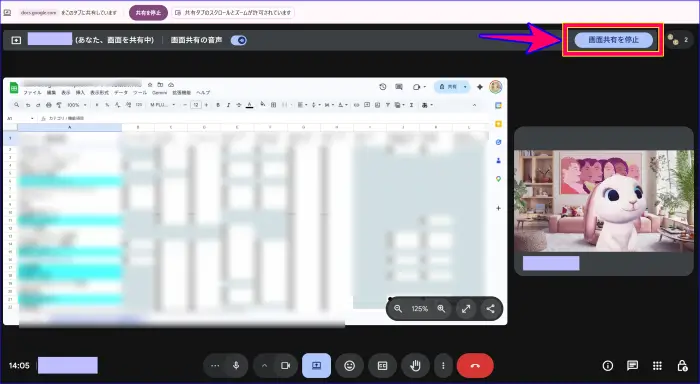Open the chat panel icon
The height and width of the screenshot is (384, 700).
pyautogui.click(x=632, y=366)
